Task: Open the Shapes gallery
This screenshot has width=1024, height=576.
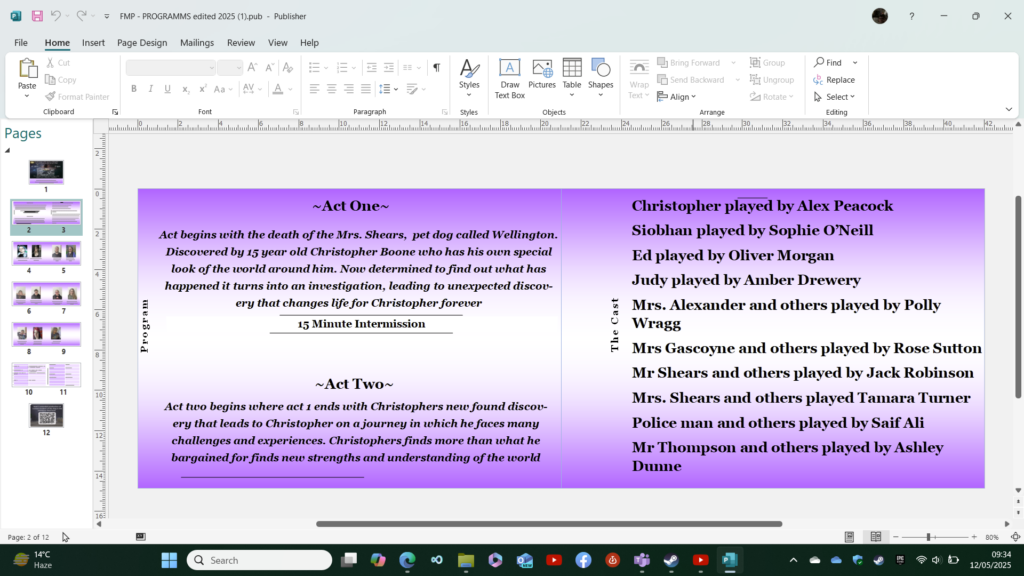Action: click(600, 78)
